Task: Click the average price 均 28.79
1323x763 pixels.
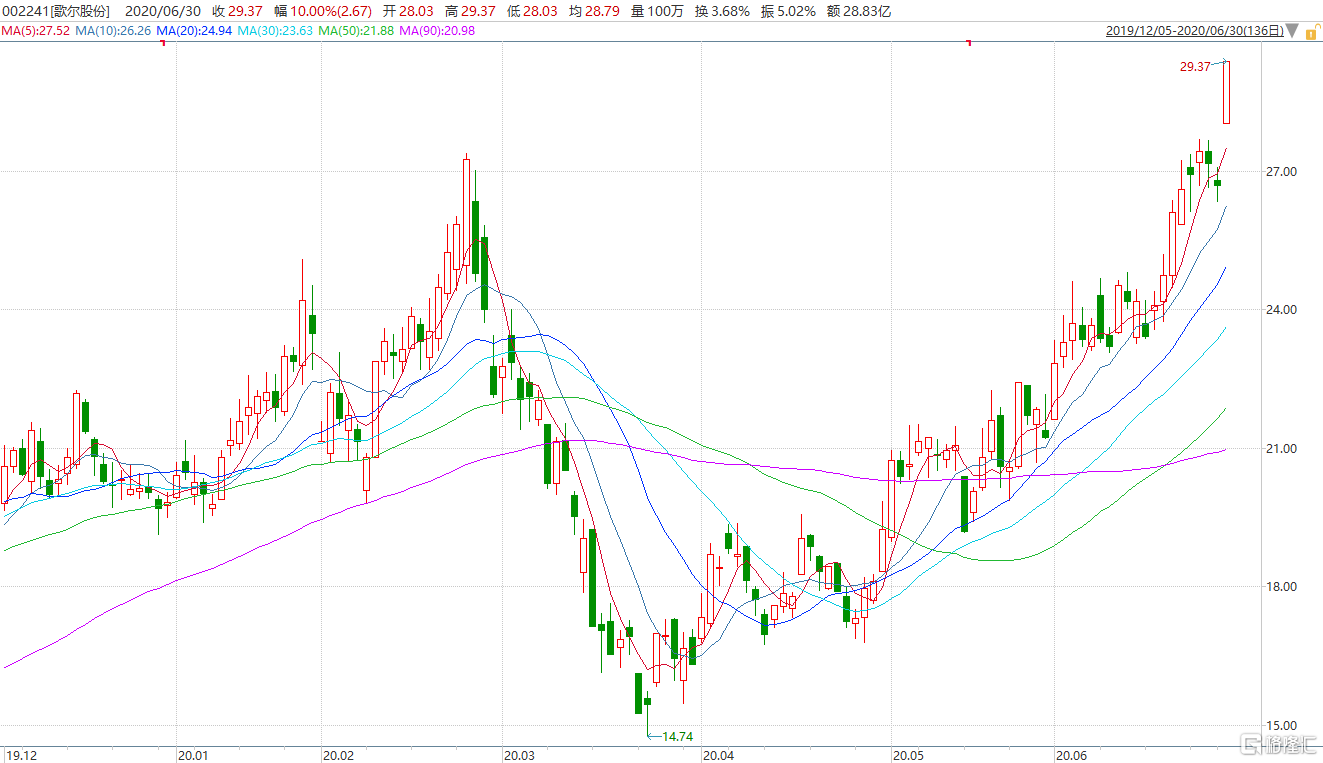Action: click(x=593, y=12)
